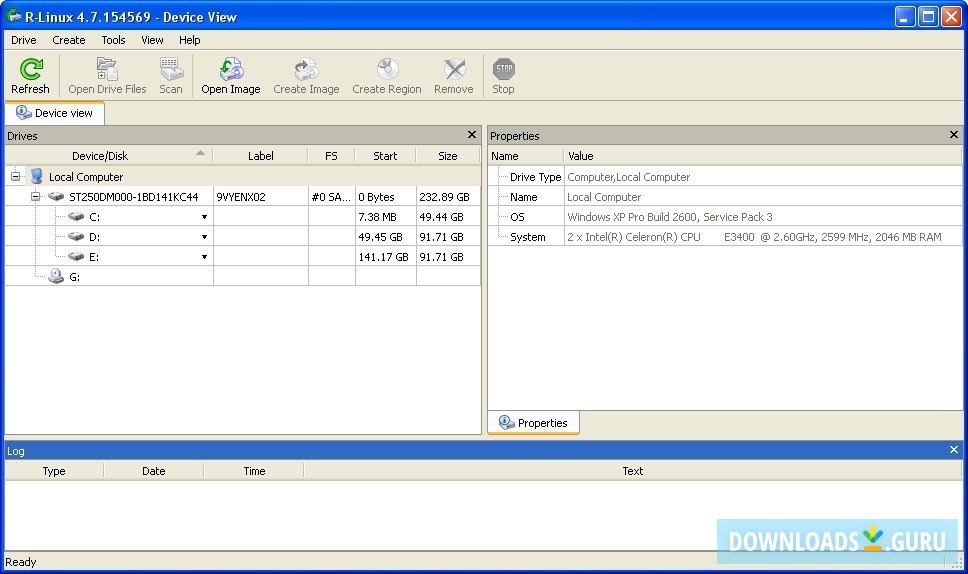Viewport: 968px width, 574px height.
Task: Click the Open Drive Files icon
Action: 107,70
